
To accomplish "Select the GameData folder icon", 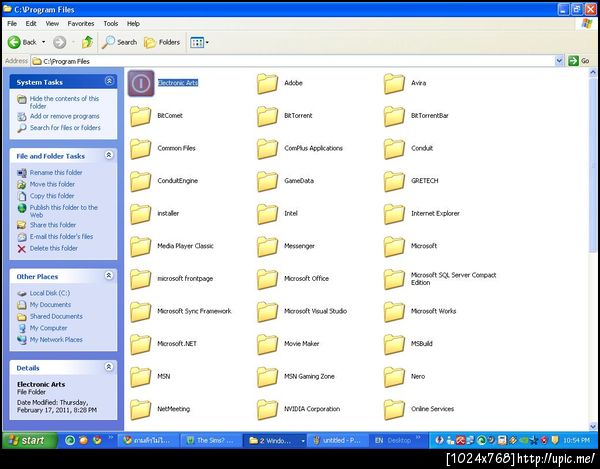I will point(267,181).
